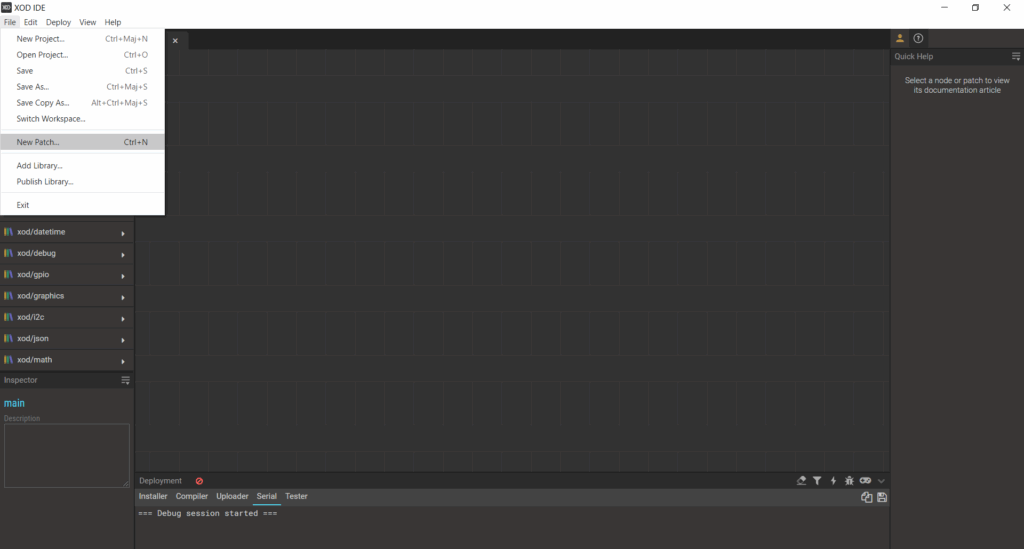Click the 'Debug session started' log line

tap(208, 513)
